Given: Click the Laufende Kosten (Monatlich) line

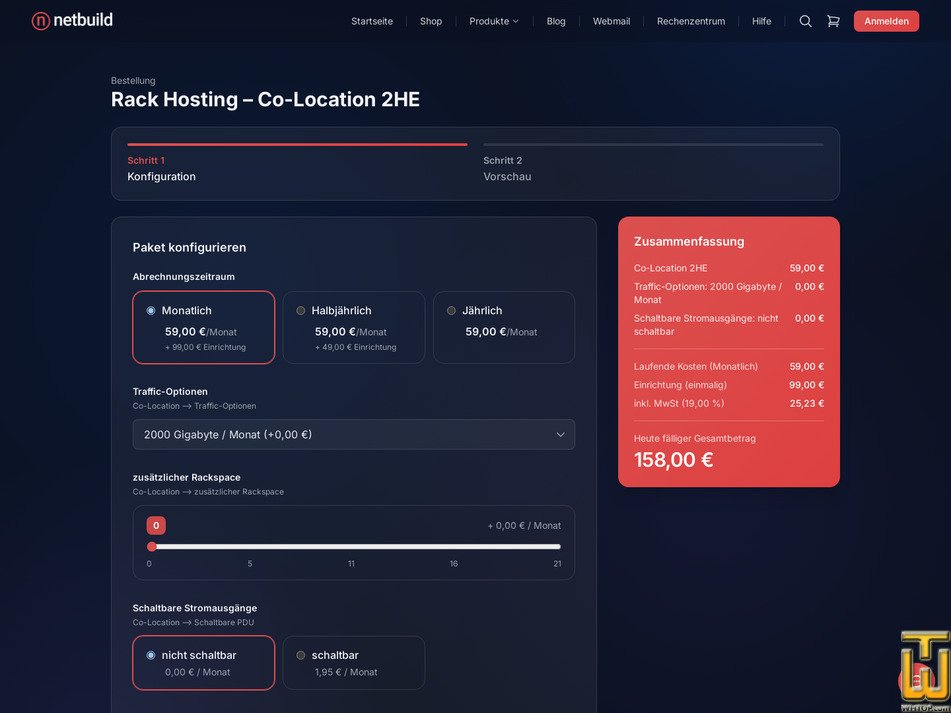Looking at the screenshot, I should click(729, 367).
